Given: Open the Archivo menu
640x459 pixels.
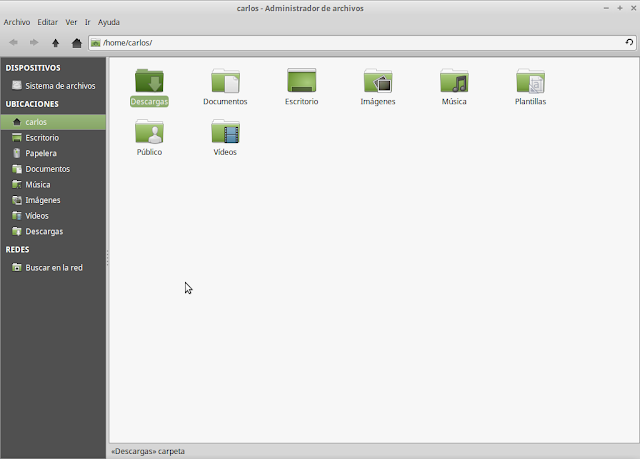Looking at the screenshot, I should coord(17,22).
